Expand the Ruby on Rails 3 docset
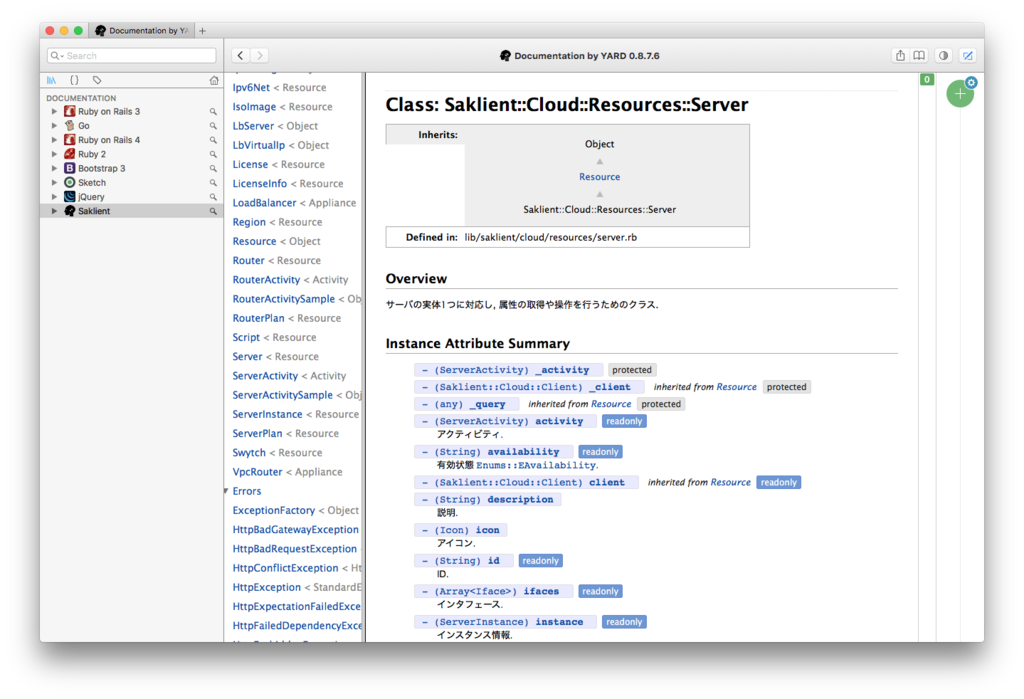 click(x=54, y=112)
